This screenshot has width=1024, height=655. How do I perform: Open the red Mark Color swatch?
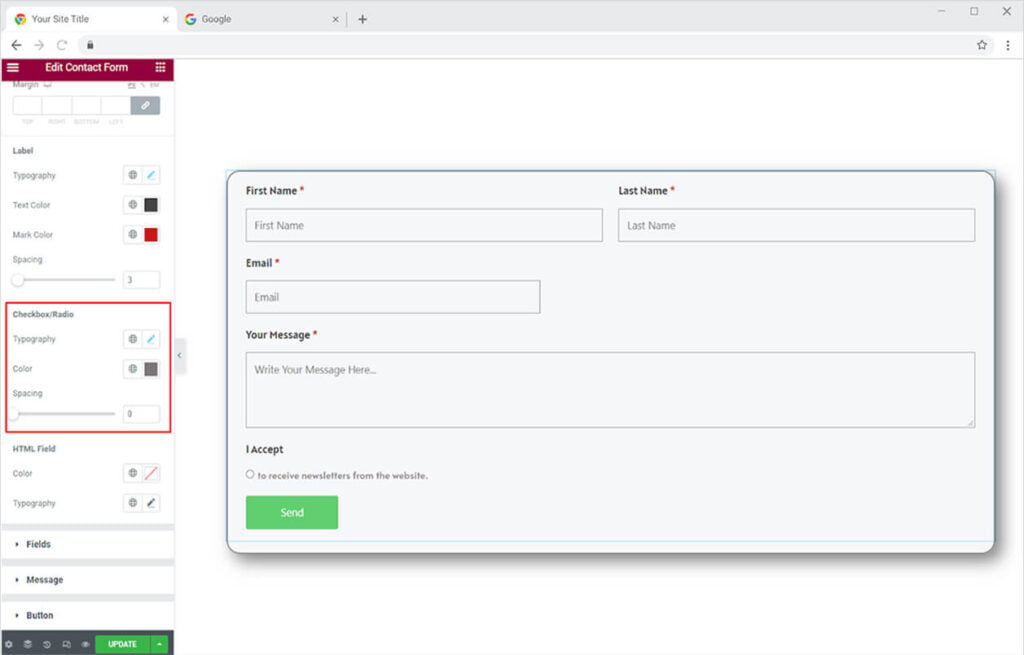[151, 235]
